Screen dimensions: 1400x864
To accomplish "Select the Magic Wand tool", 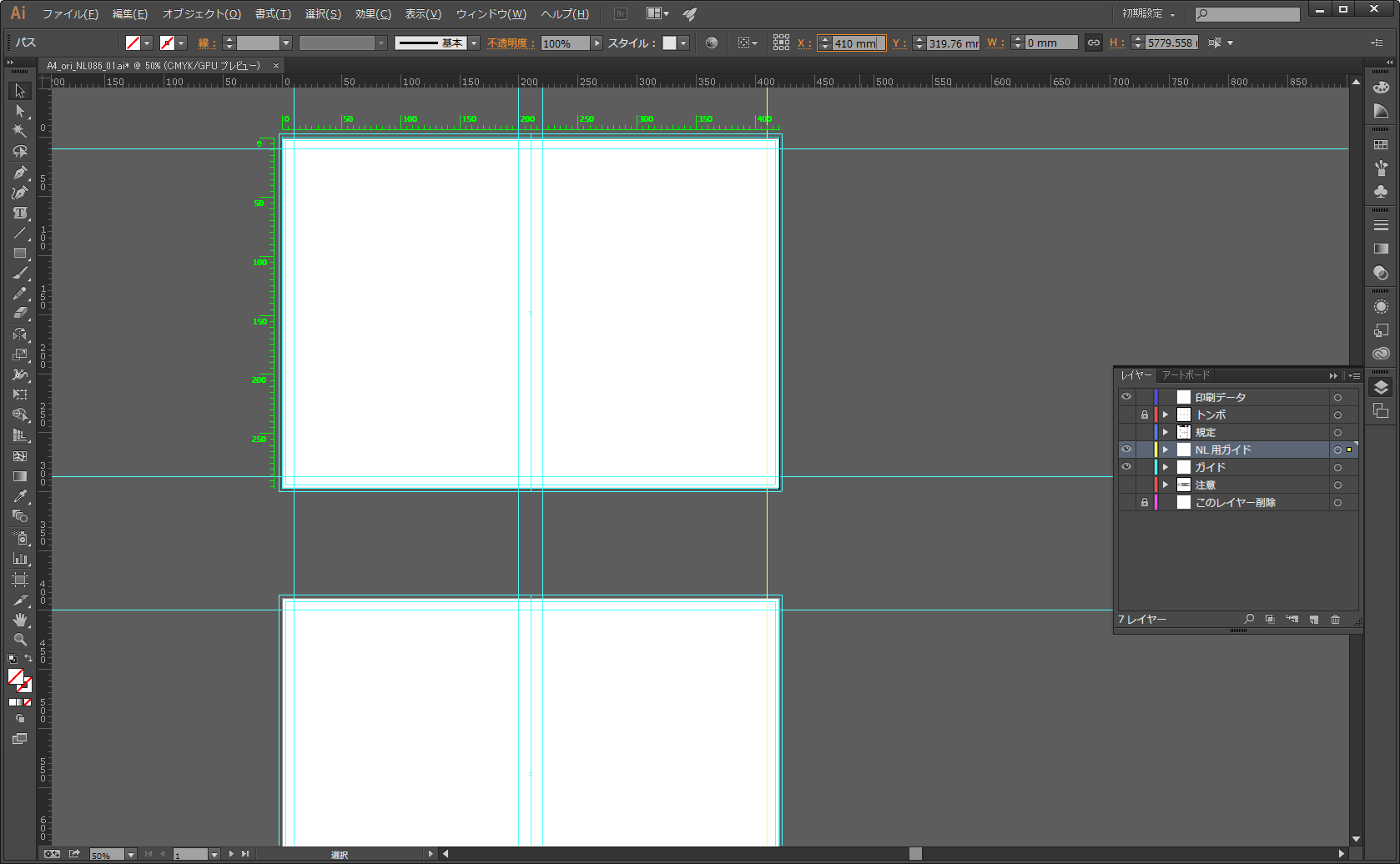I will pos(20,131).
